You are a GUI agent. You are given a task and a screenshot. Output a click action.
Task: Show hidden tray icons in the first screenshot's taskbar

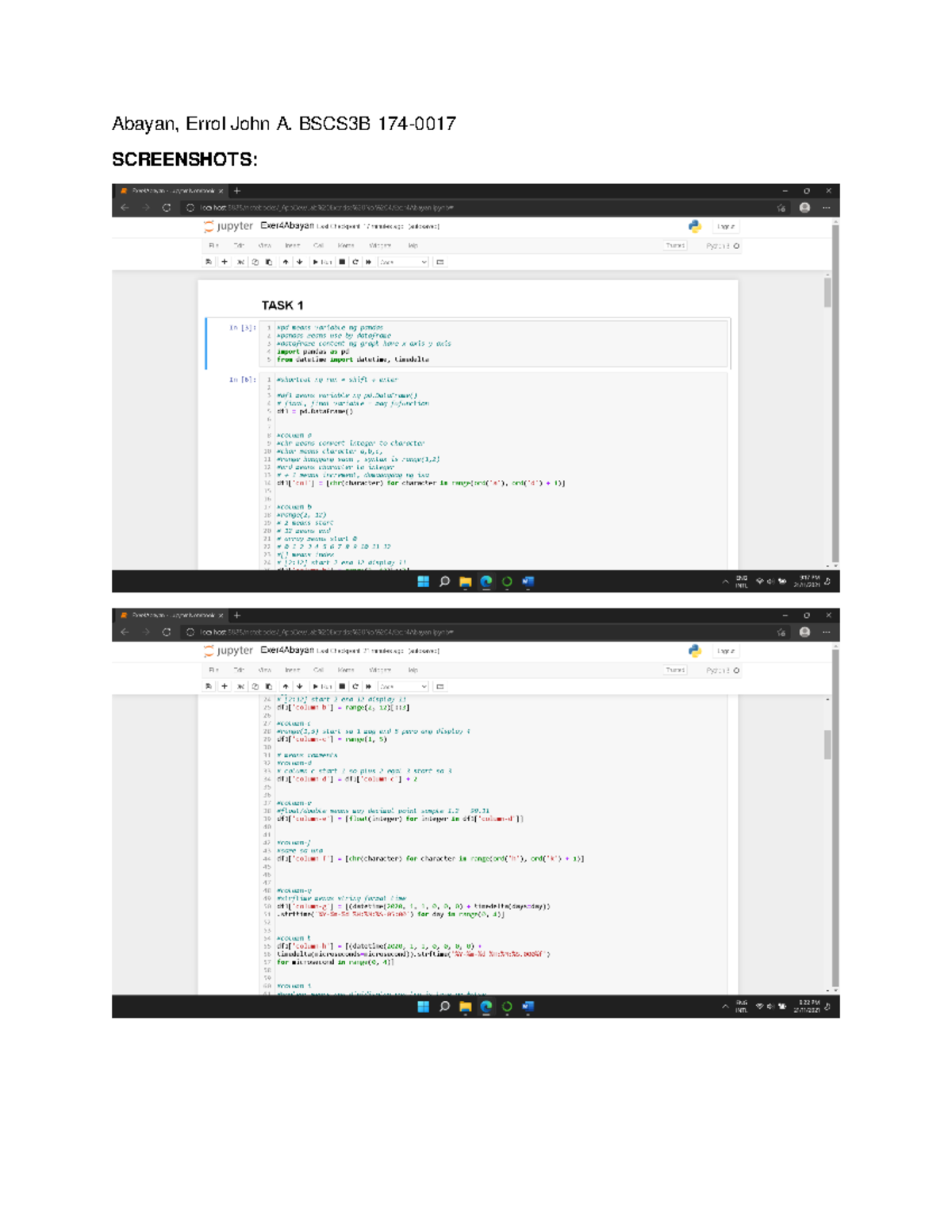[725, 581]
